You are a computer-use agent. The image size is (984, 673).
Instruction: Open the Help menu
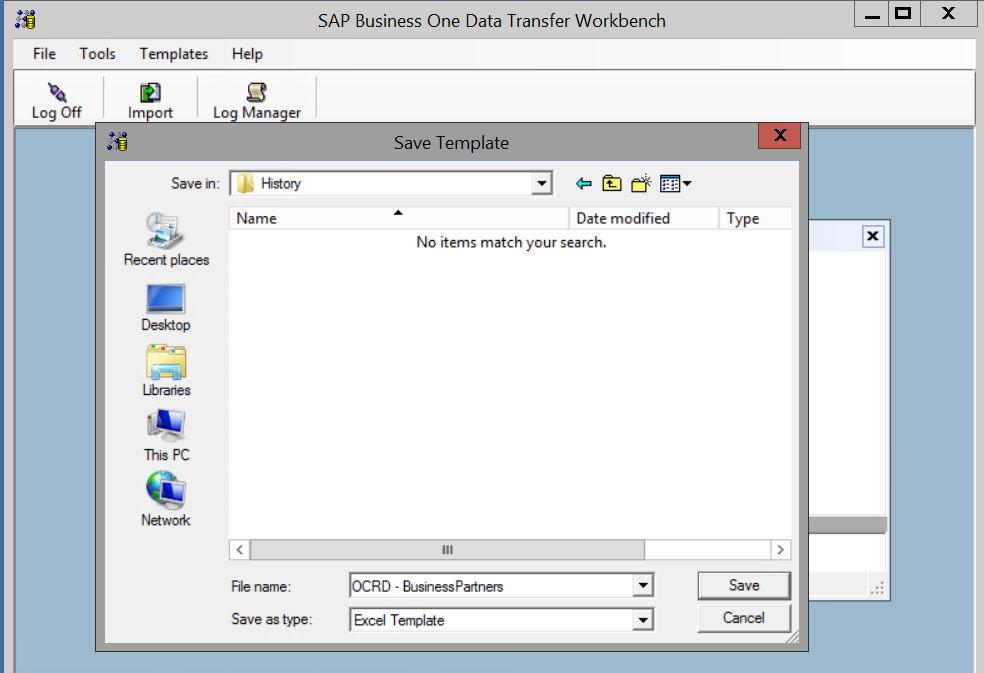pyautogui.click(x=247, y=54)
